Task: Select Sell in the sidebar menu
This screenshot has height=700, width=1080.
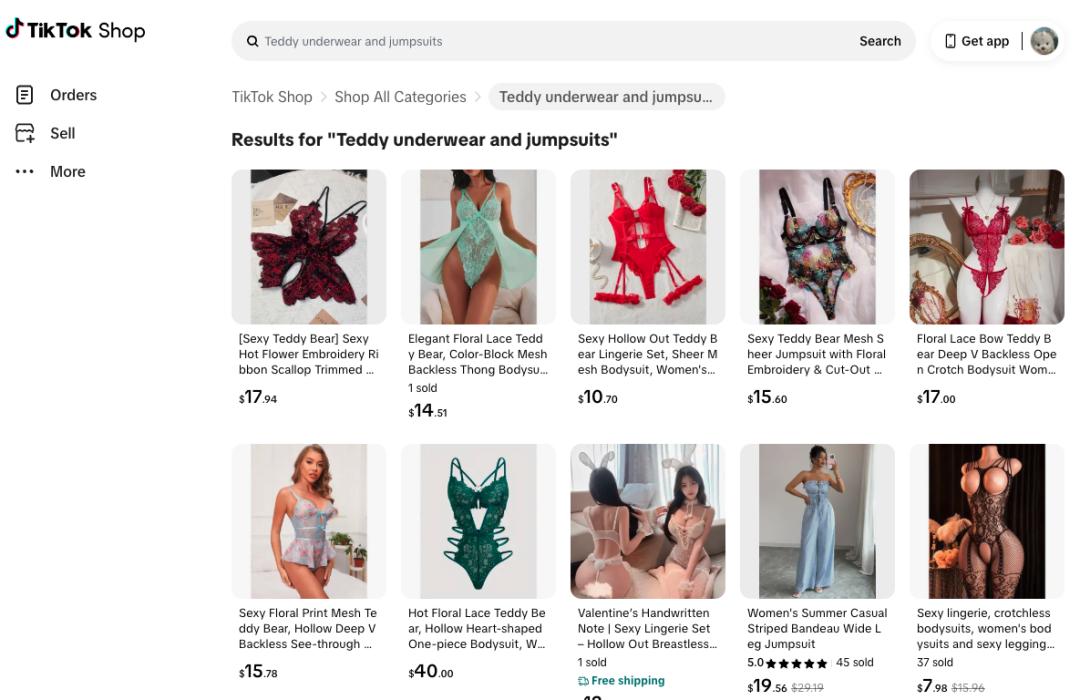Action: click(x=63, y=133)
